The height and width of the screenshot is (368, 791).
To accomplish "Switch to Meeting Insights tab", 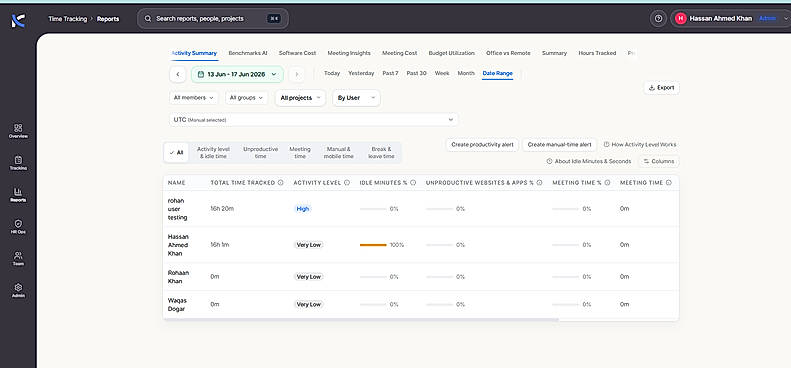I will [349, 53].
